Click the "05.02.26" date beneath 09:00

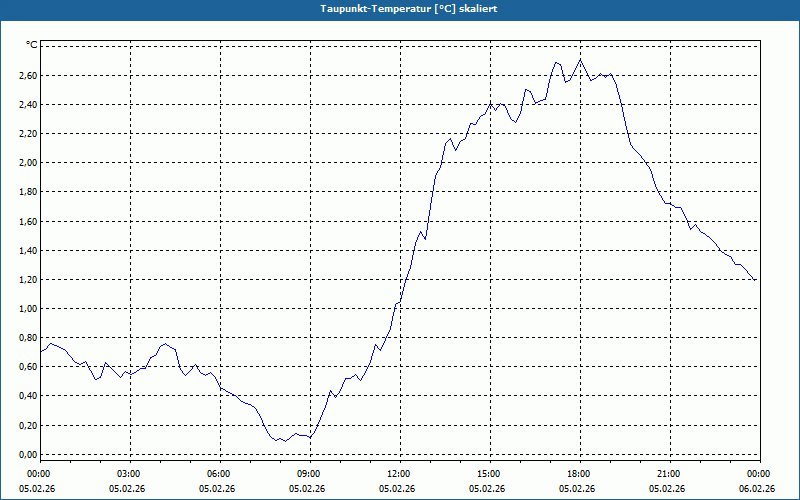tap(307, 489)
